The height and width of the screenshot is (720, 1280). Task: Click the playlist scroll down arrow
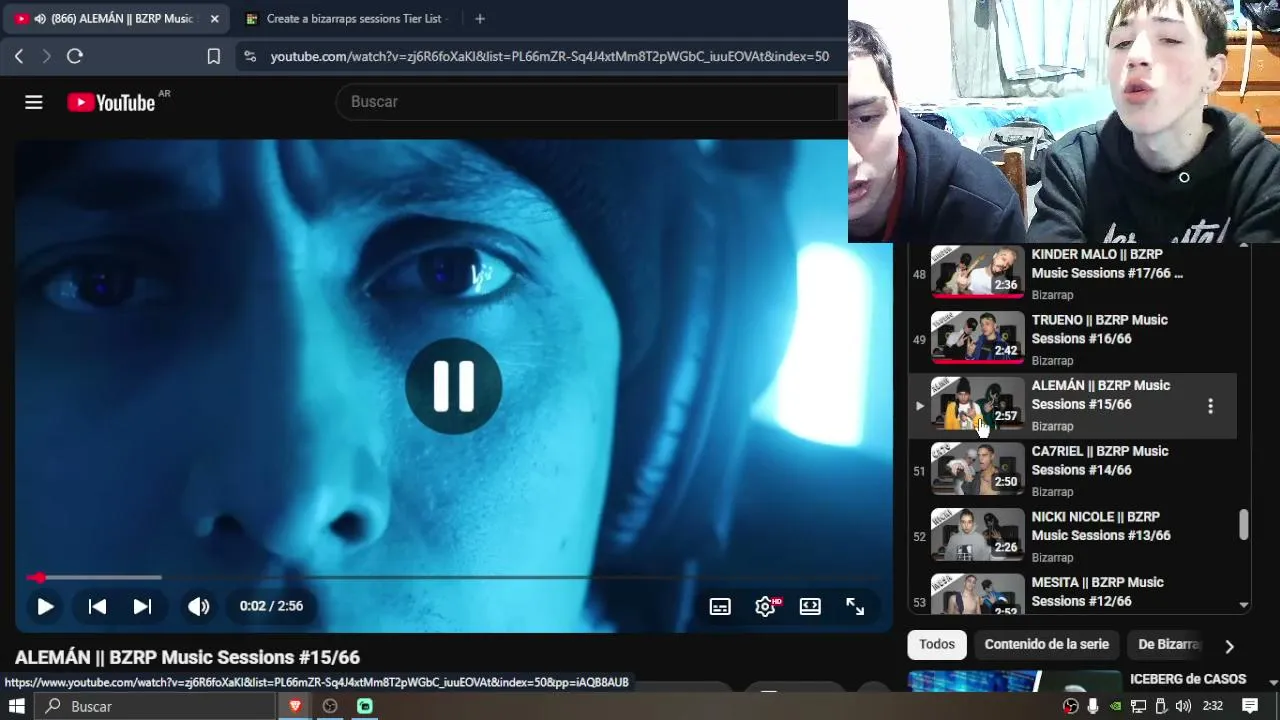click(1244, 605)
